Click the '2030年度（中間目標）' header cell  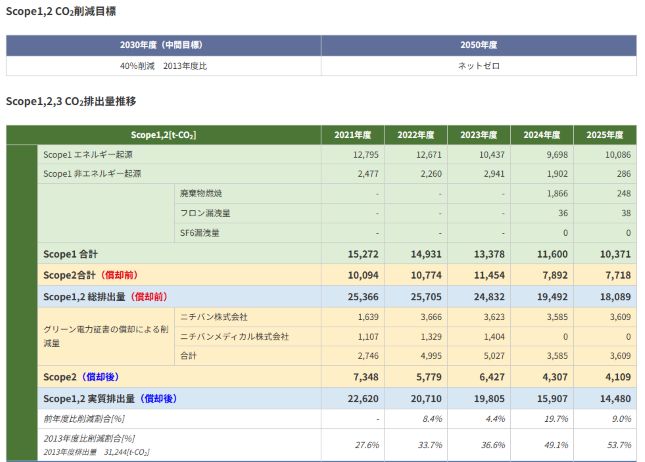pos(163,45)
